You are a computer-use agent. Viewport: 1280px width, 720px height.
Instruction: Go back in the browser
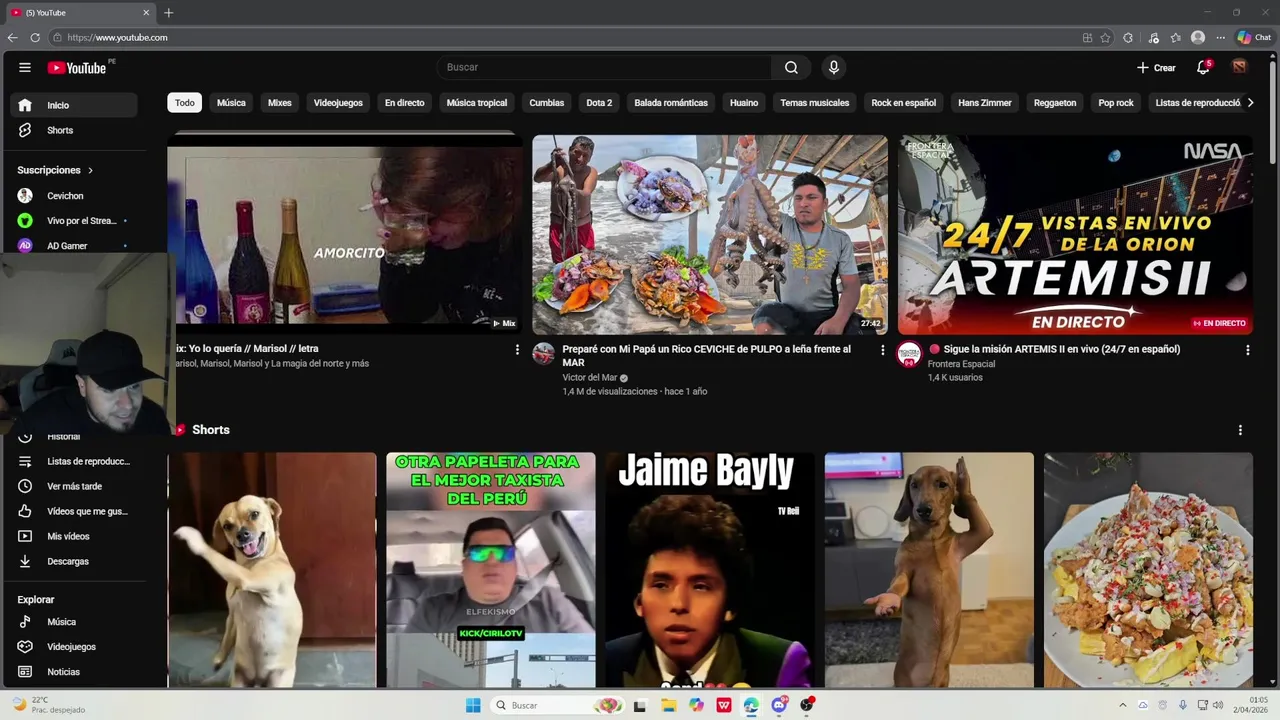[12, 37]
